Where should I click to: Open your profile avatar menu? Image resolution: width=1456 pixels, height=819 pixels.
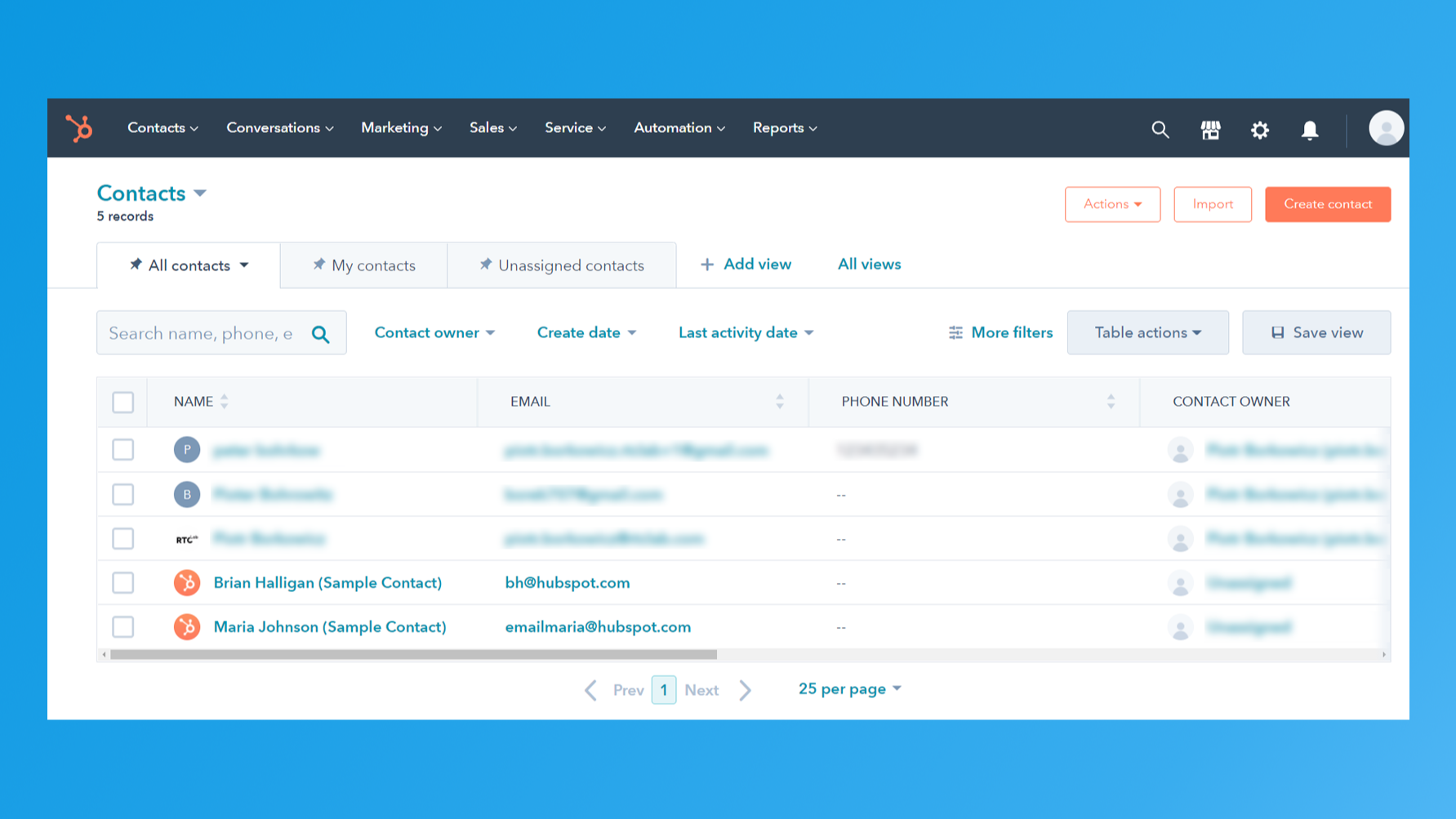click(x=1386, y=128)
